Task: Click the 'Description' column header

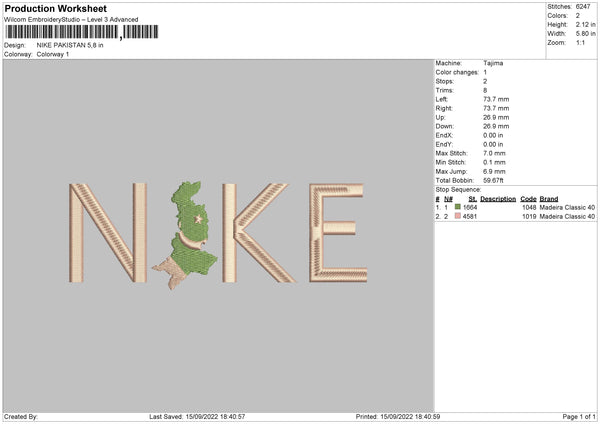Action: pyautogui.click(x=498, y=199)
